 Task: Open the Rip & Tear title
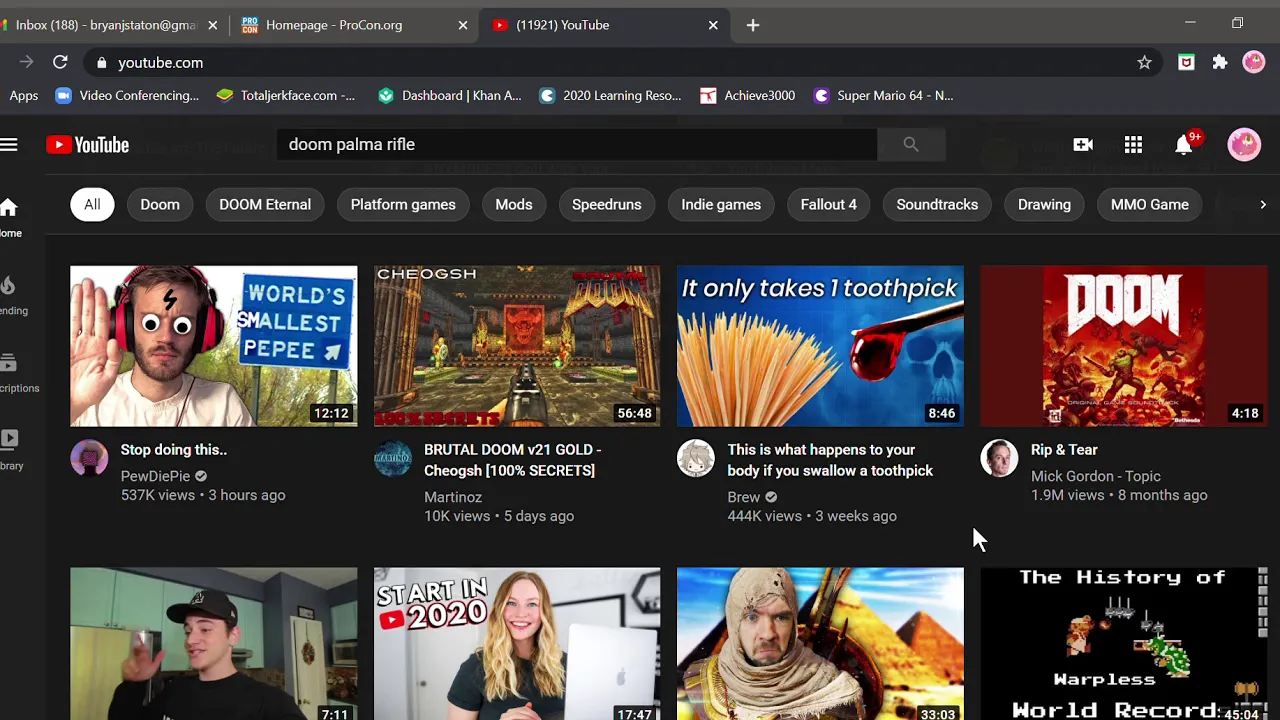click(x=1064, y=450)
